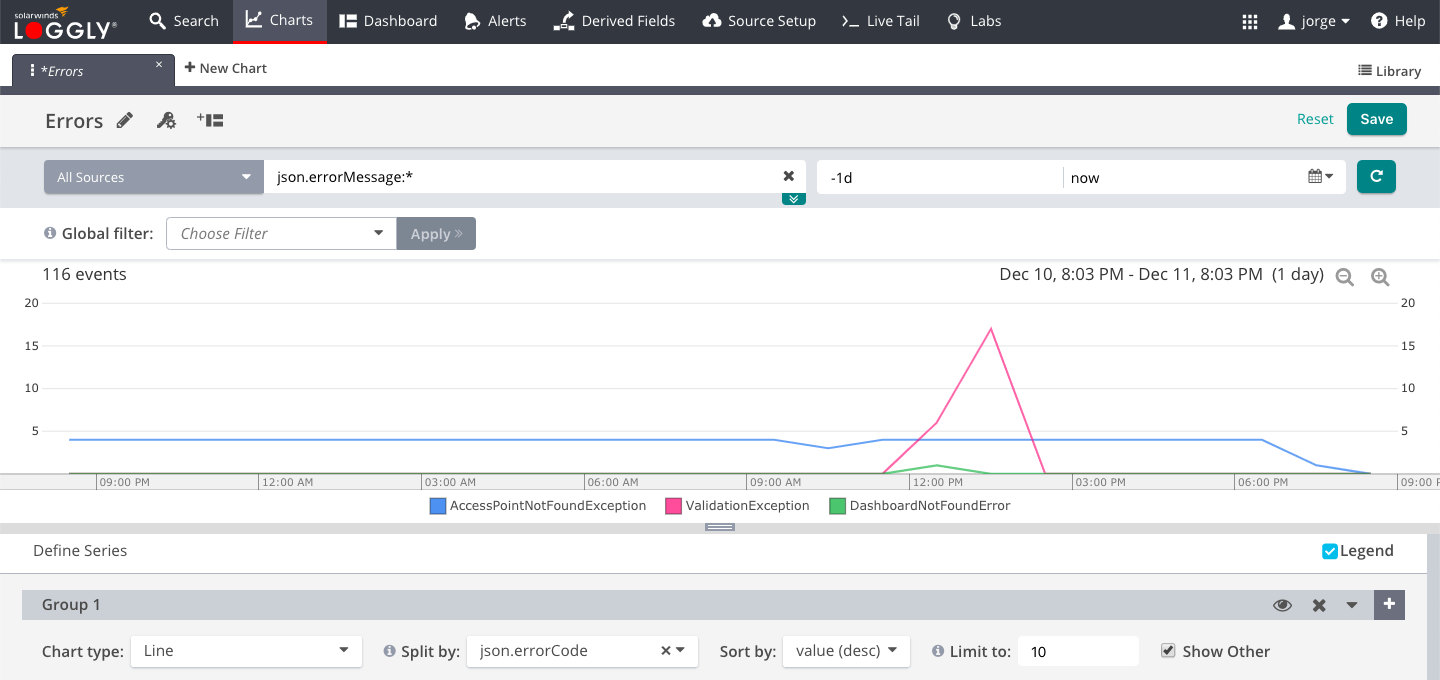The height and width of the screenshot is (680, 1440).
Task: Expand the Chart type Line dropdown
Action: click(245, 651)
